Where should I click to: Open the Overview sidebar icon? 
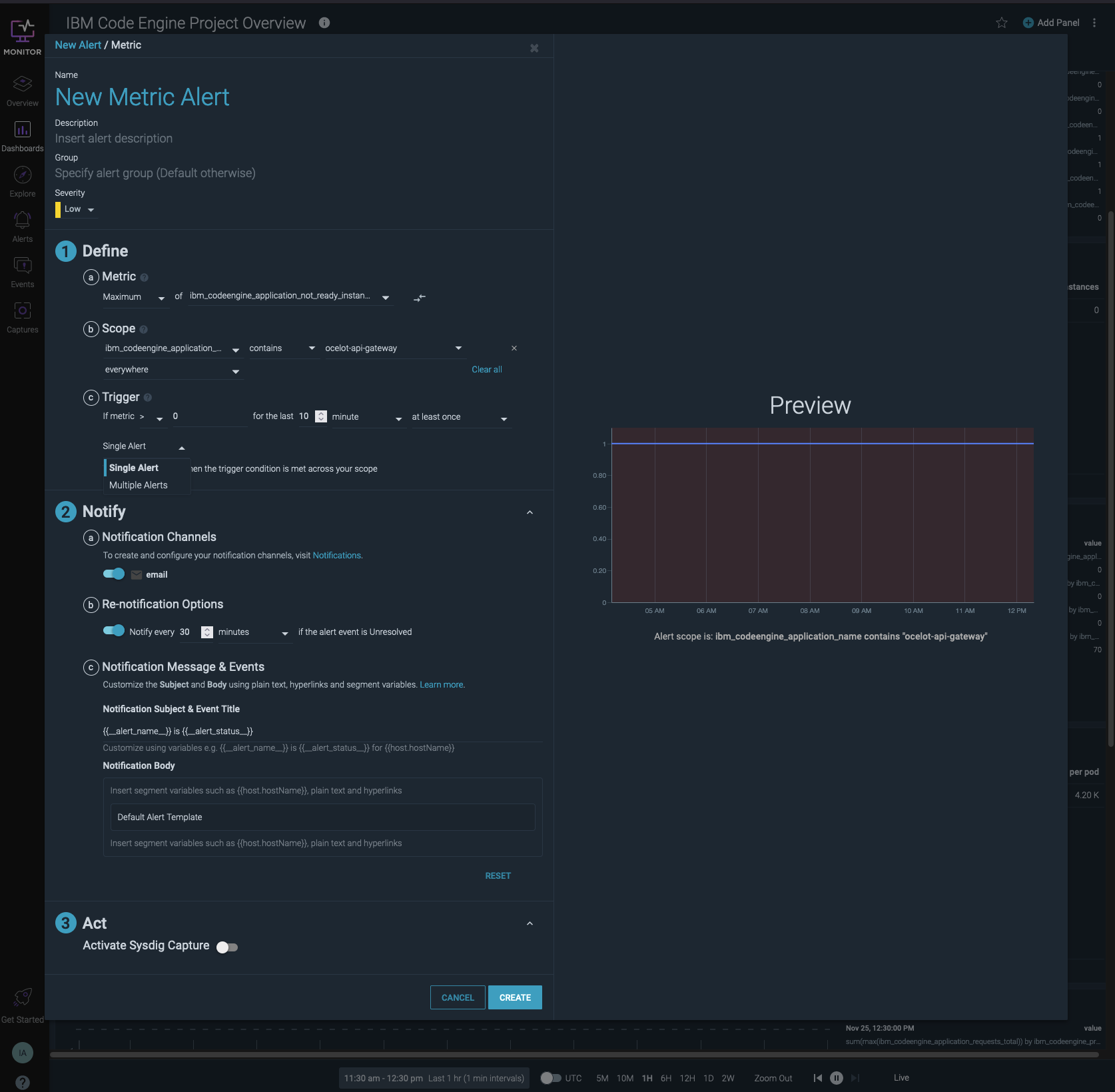(23, 84)
